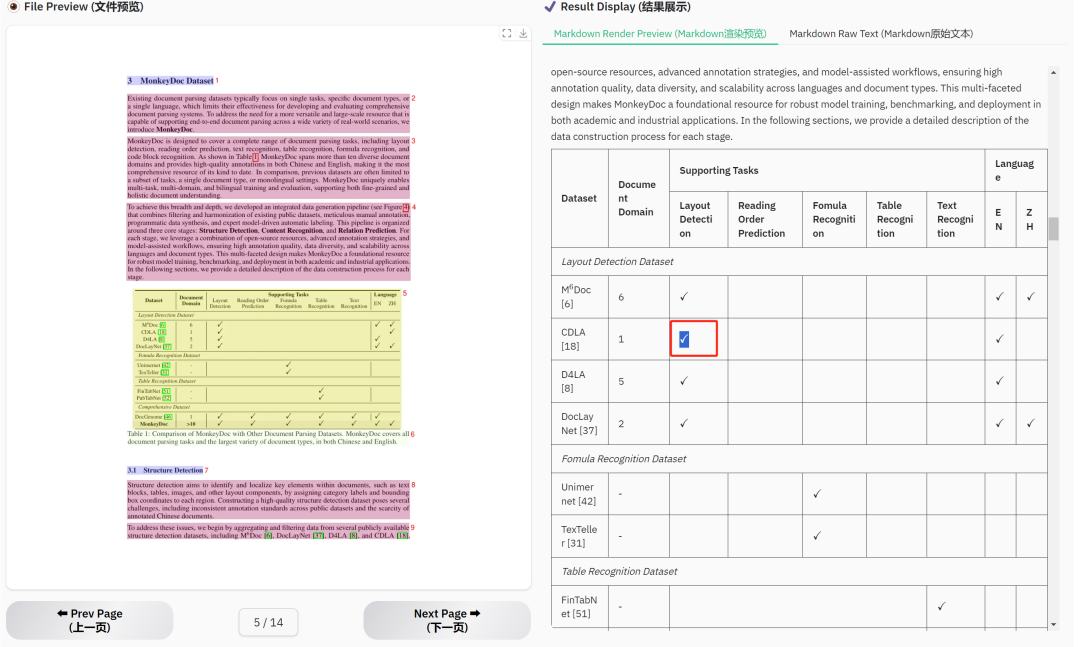This screenshot has width=1080, height=647.
Task: Click the download icon above the file preview
Action: coord(523,33)
